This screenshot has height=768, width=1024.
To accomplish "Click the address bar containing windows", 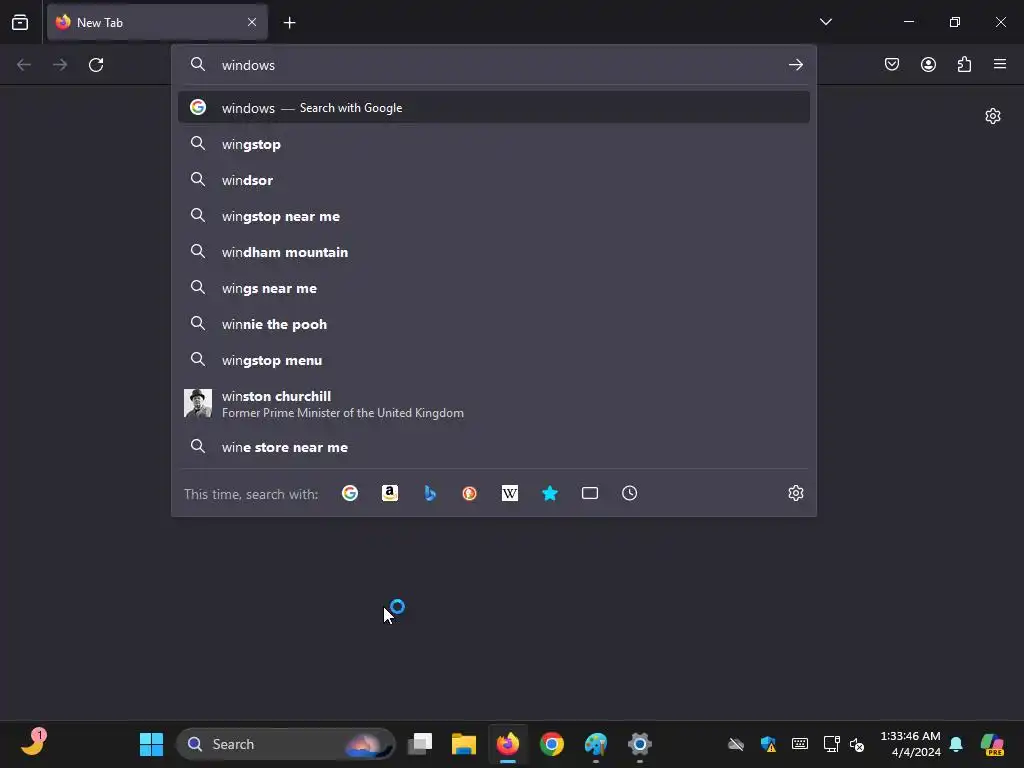I will (494, 65).
